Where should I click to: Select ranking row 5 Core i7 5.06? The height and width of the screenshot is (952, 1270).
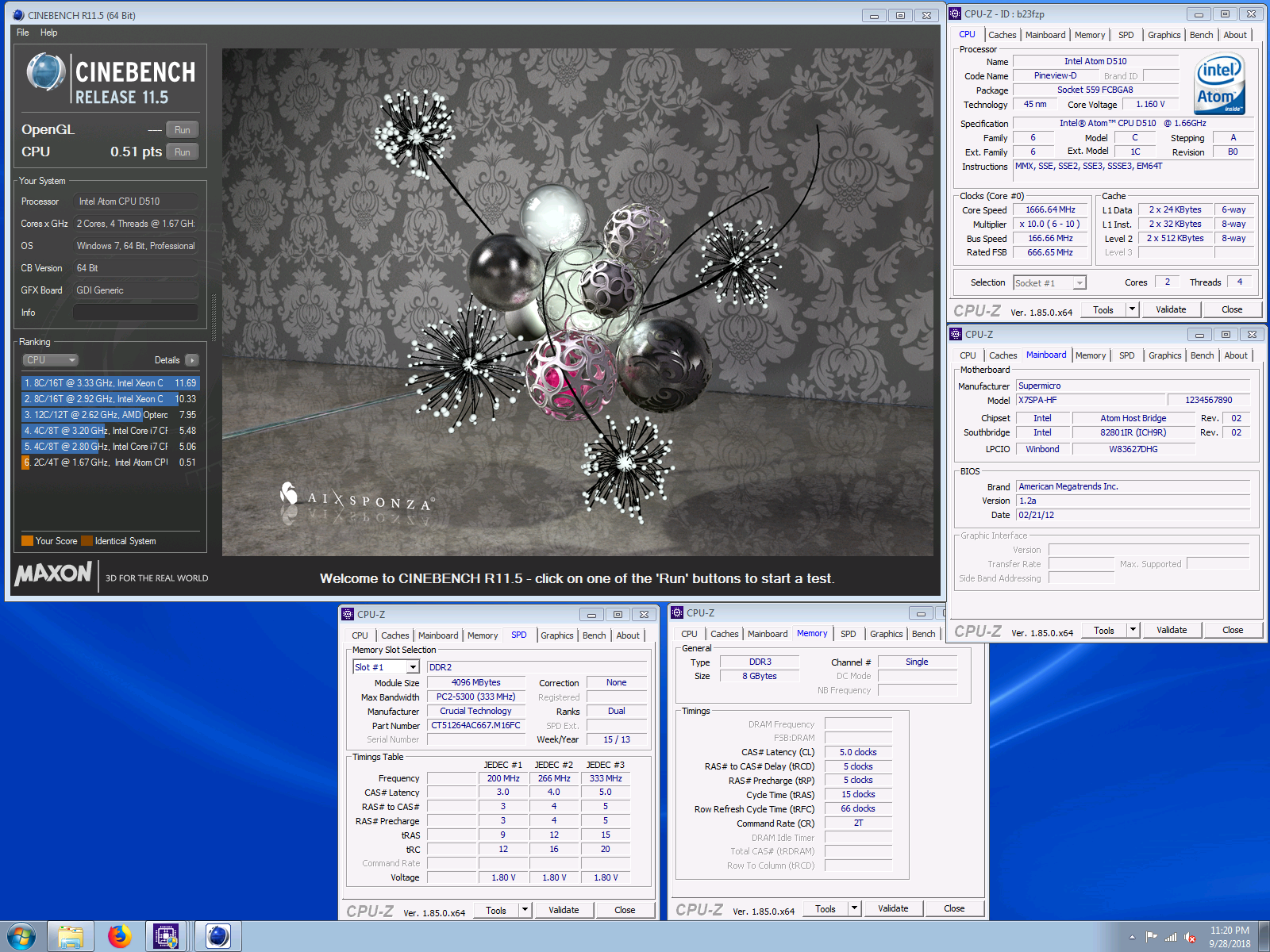coord(110,447)
